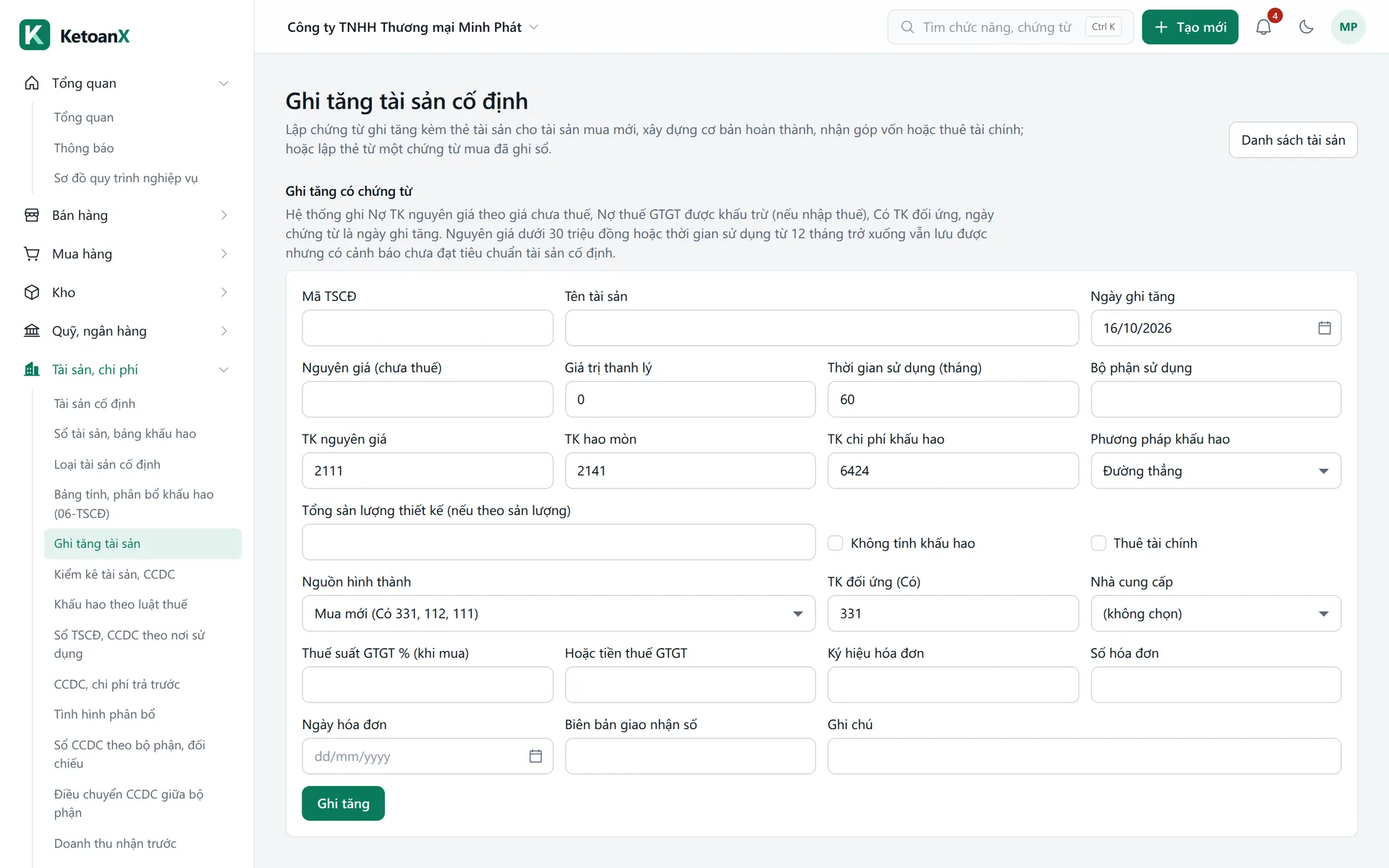Open company selector Minh Phát dropdown
The height and width of the screenshot is (868, 1389).
[x=413, y=27]
